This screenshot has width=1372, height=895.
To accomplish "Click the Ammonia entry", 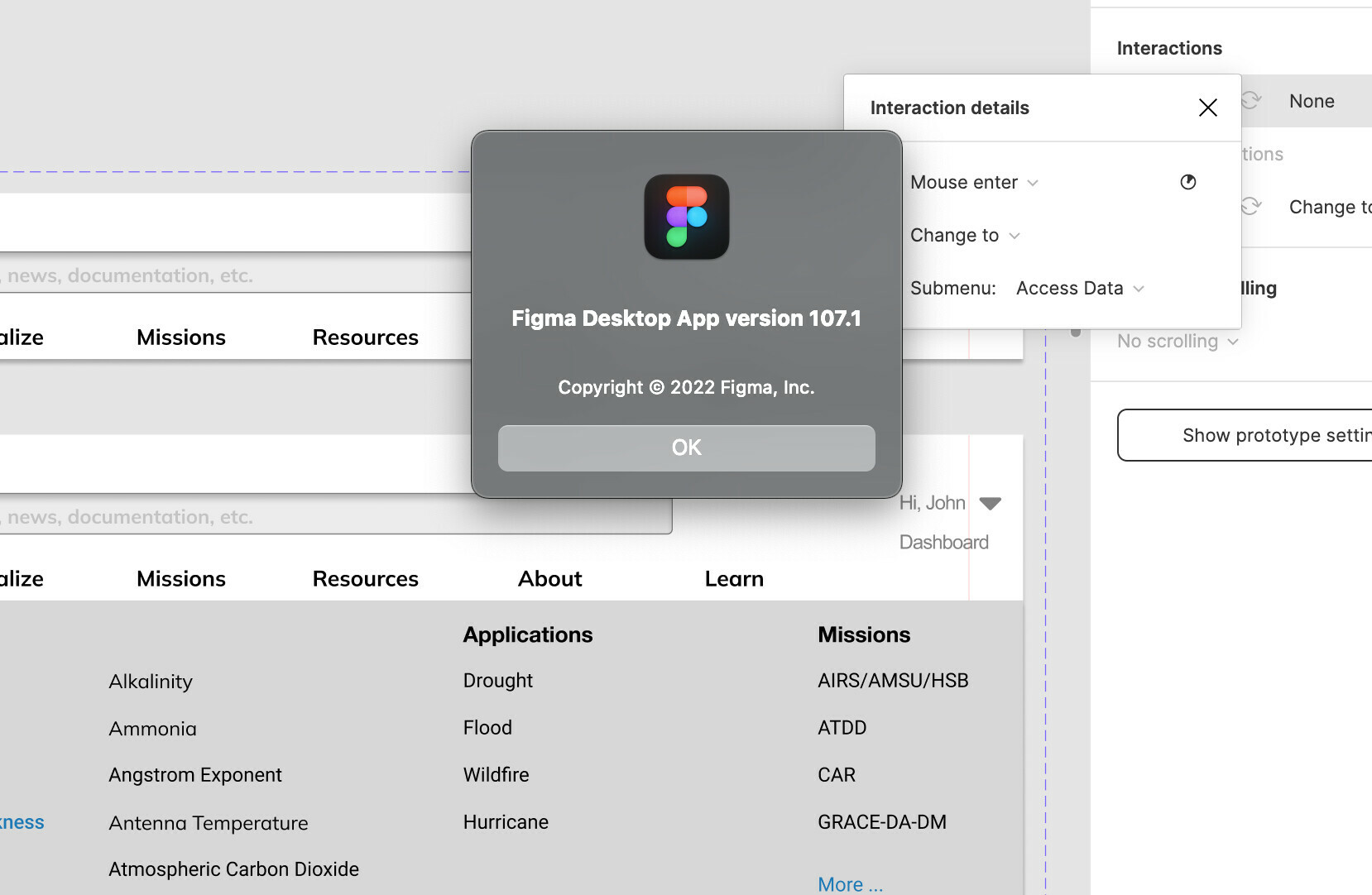I will (x=152, y=729).
